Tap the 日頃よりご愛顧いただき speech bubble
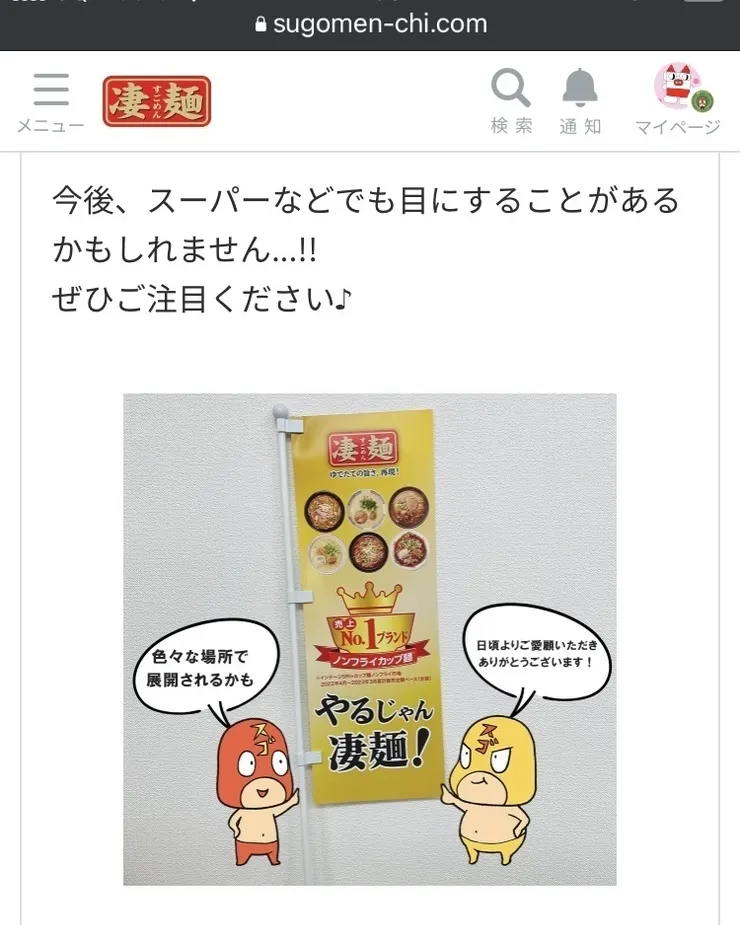The height and width of the screenshot is (925, 740). coord(536,655)
